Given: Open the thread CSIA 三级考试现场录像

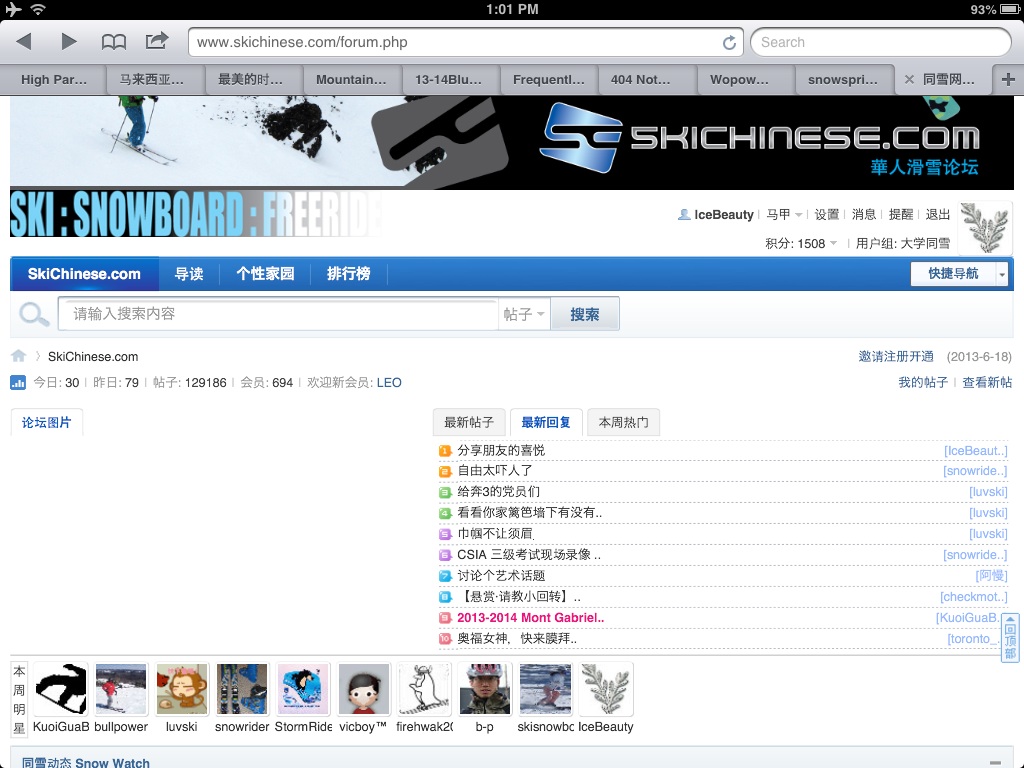Looking at the screenshot, I should tap(528, 555).
